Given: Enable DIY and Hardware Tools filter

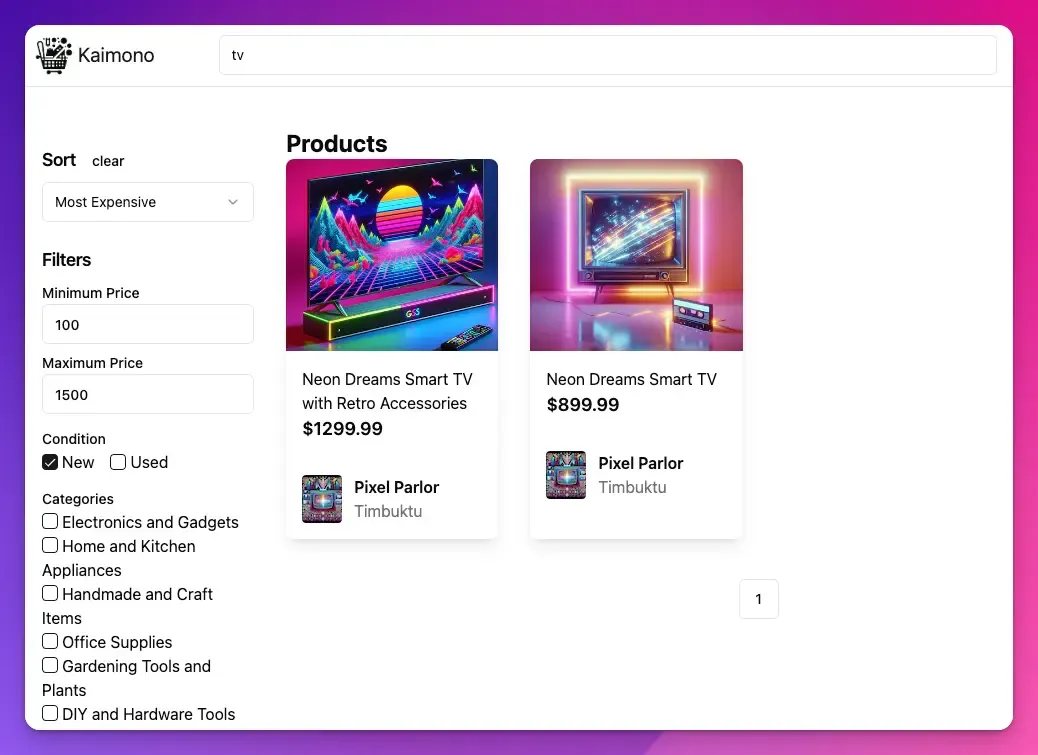Looking at the screenshot, I should [x=50, y=713].
